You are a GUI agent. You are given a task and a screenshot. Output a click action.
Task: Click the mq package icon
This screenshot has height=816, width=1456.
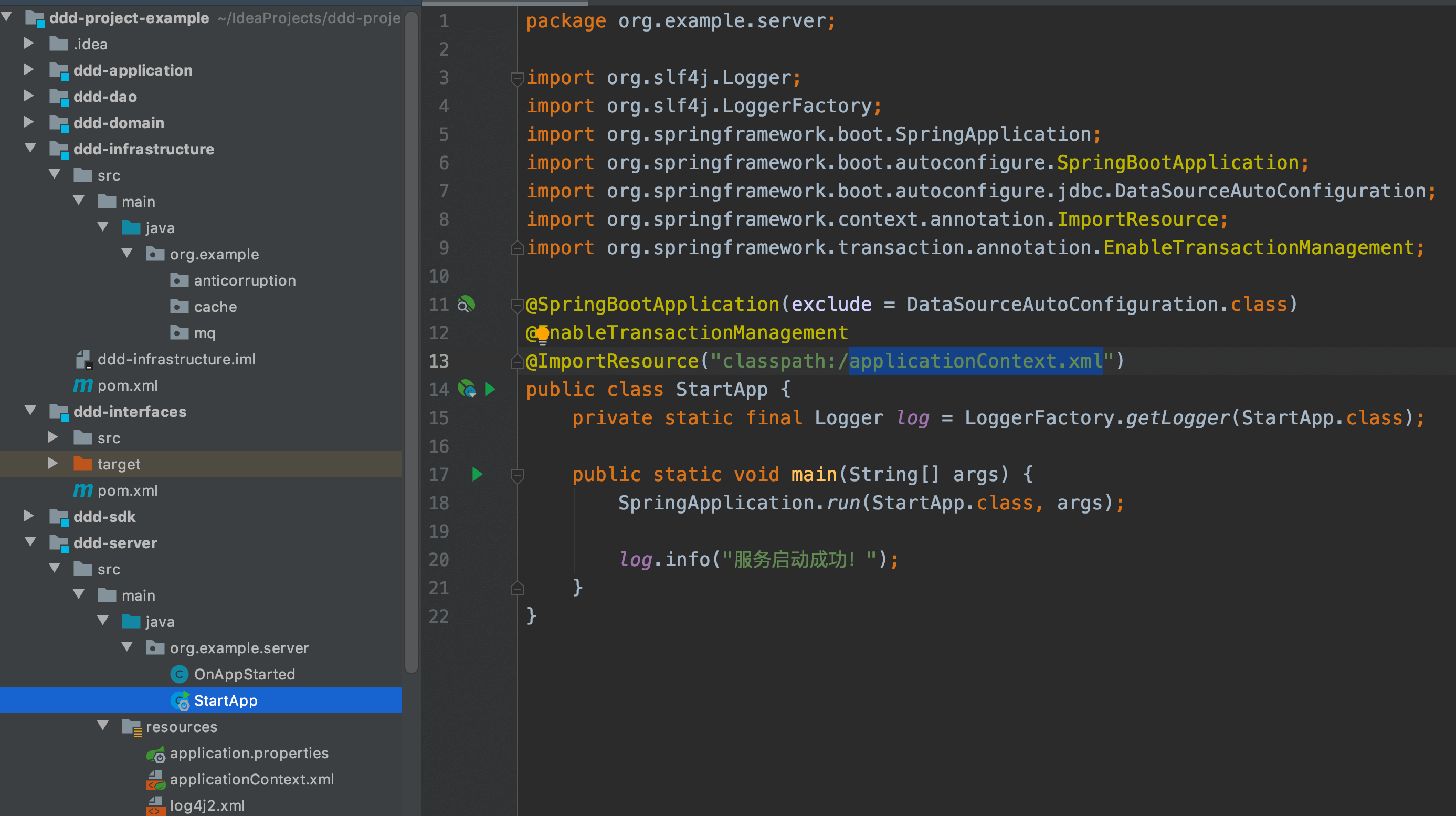click(x=179, y=332)
